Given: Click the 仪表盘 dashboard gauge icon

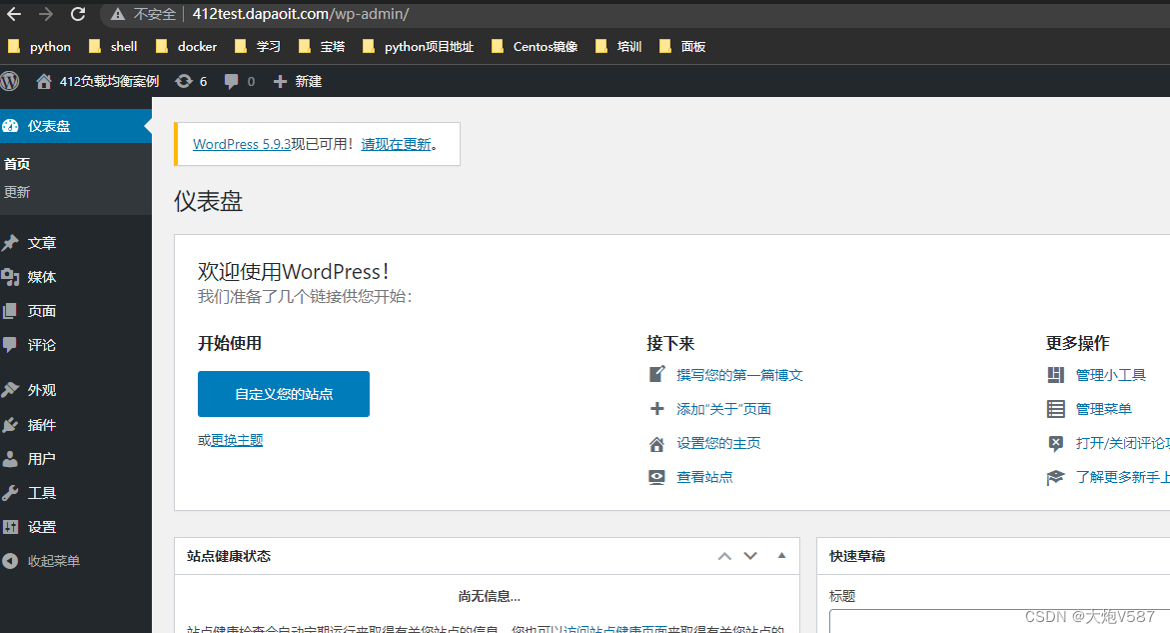Looking at the screenshot, I should click(x=10, y=126).
